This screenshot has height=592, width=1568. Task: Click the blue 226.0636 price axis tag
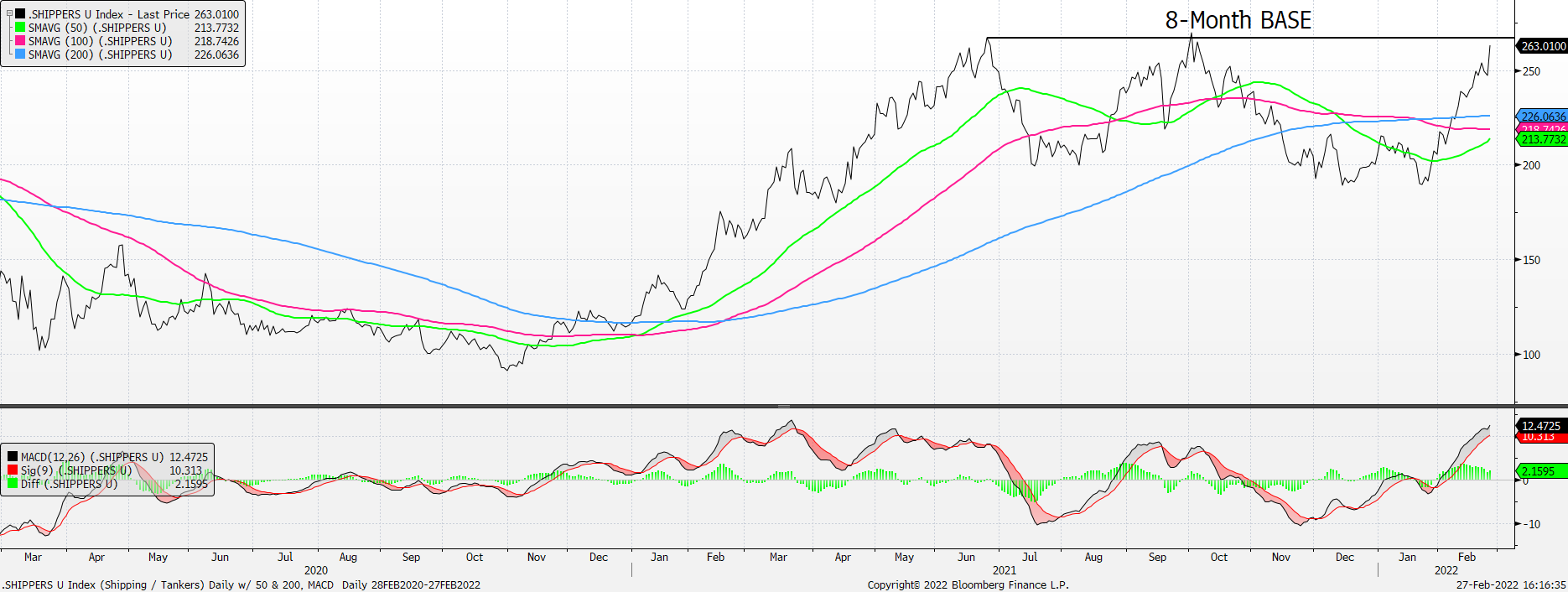click(1543, 117)
